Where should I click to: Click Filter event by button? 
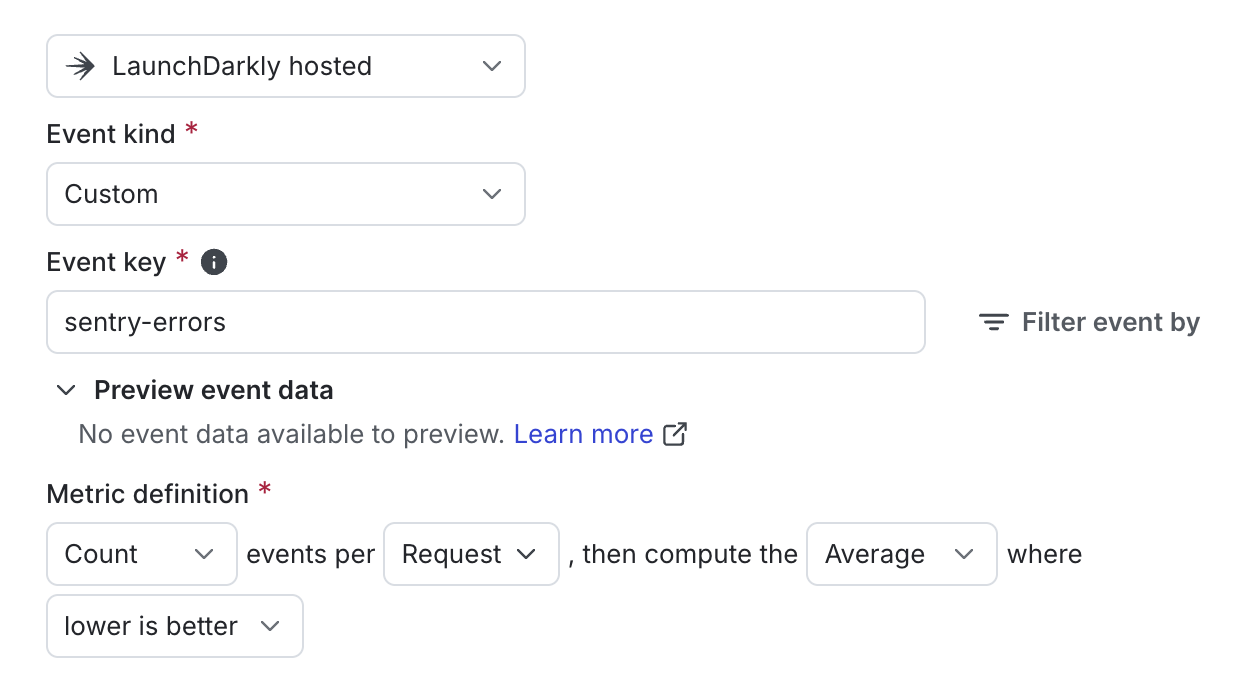click(x=1090, y=322)
